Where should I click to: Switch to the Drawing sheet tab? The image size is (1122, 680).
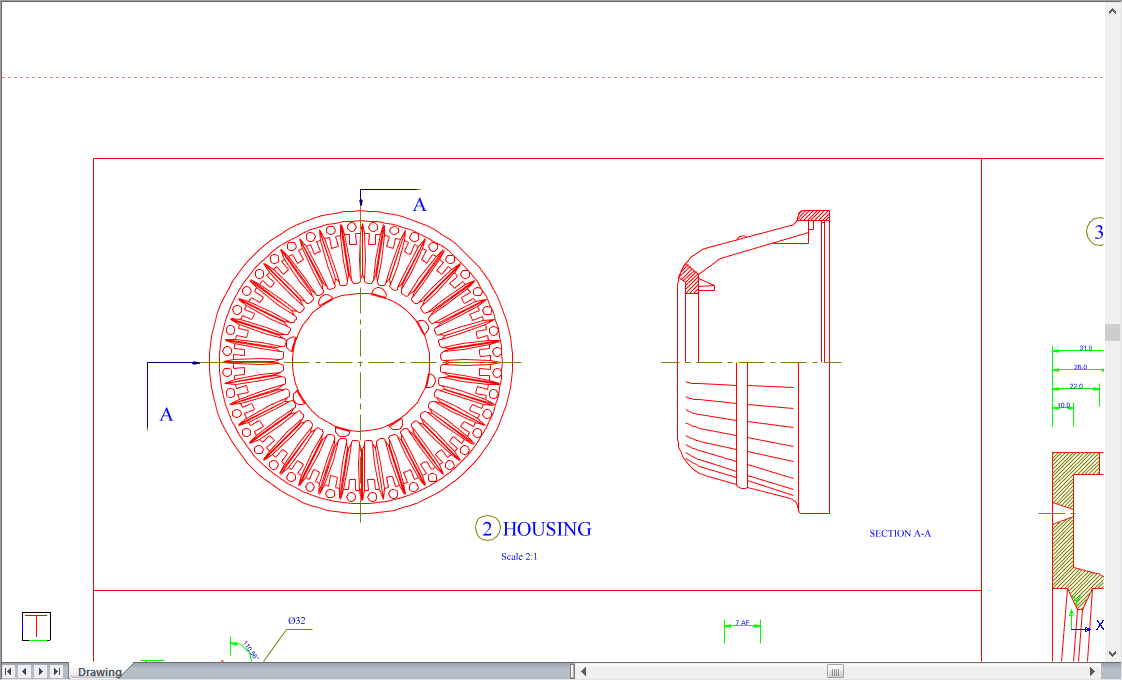[99, 672]
